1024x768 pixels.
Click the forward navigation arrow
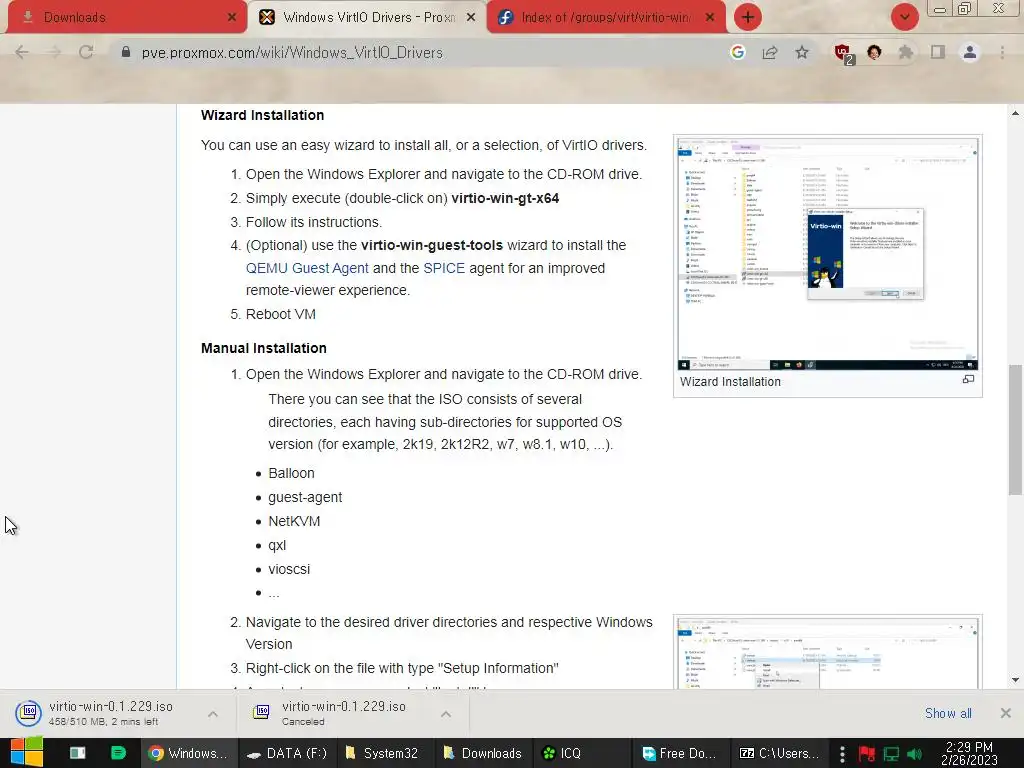[x=54, y=52]
